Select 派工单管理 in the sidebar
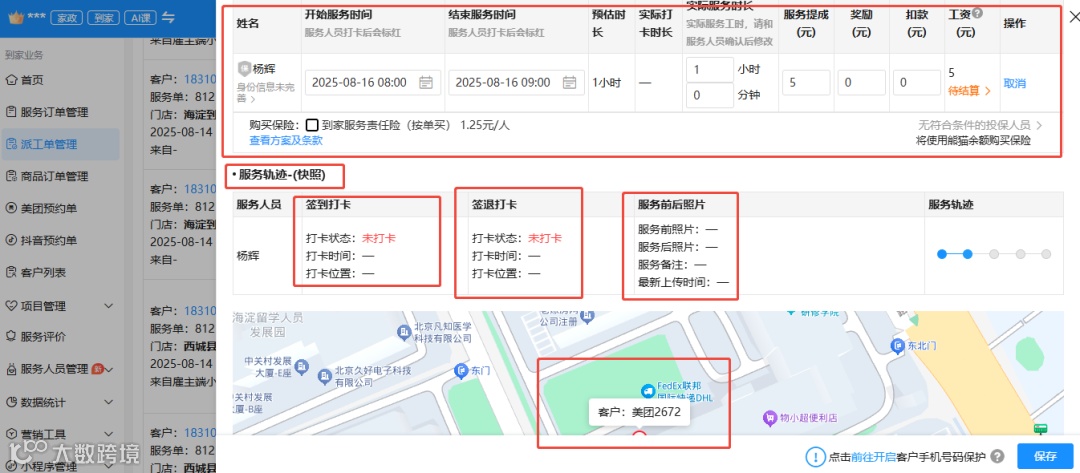This screenshot has width=1080, height=473. click(x=59, y=145)
